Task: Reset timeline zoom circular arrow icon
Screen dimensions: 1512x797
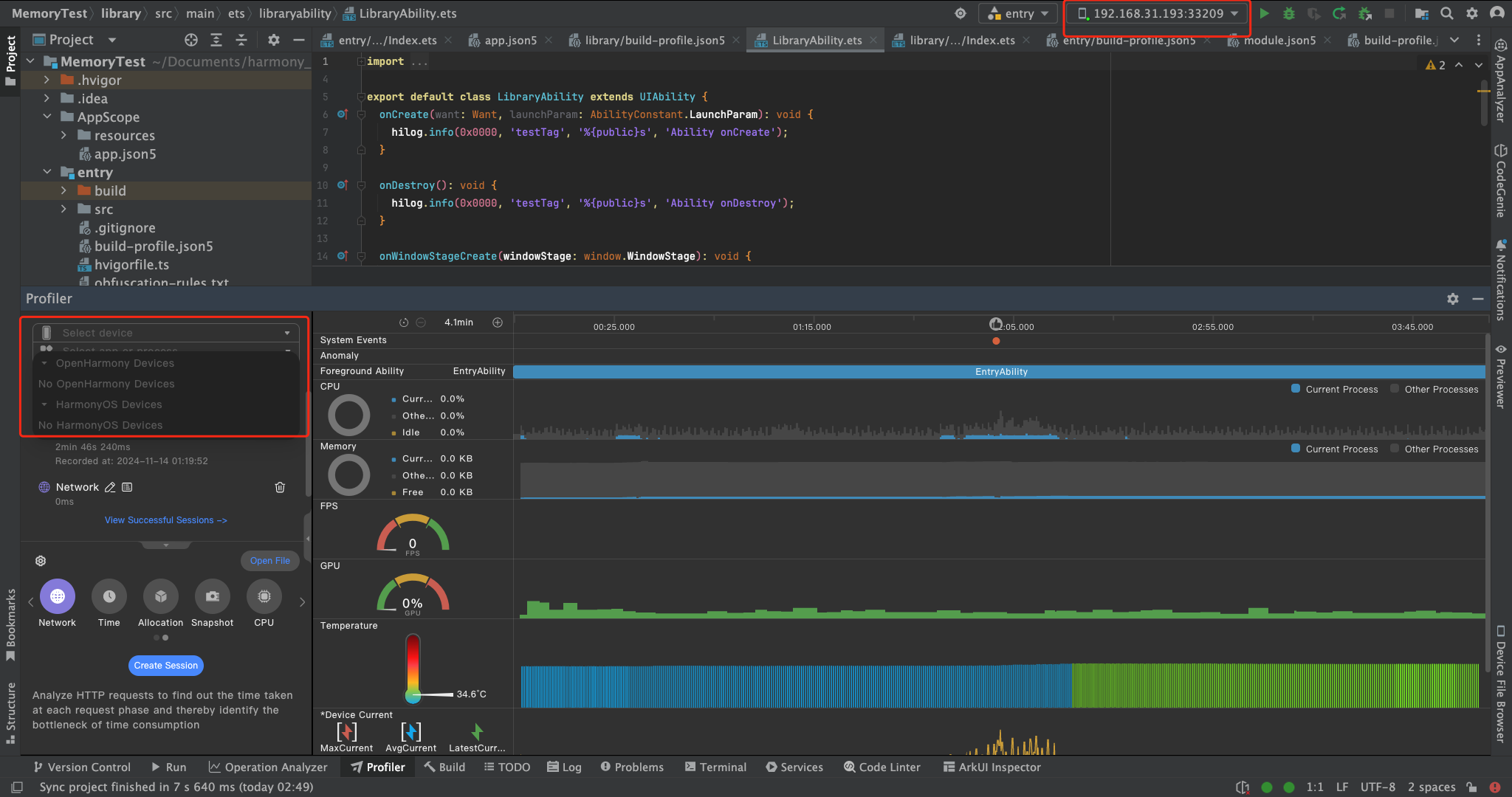Action: pyautogui.click(x=404, y=322)
